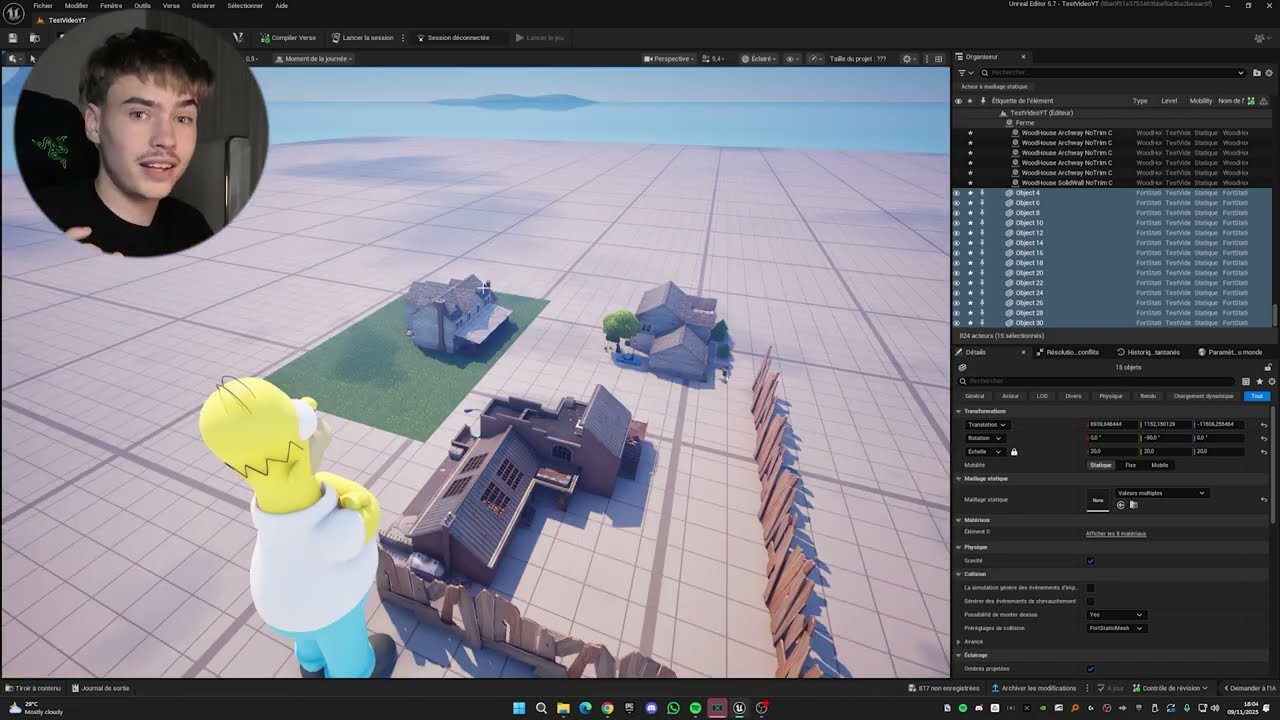Expand the Avancé section
1280x720 pixels.
point(959,642)
